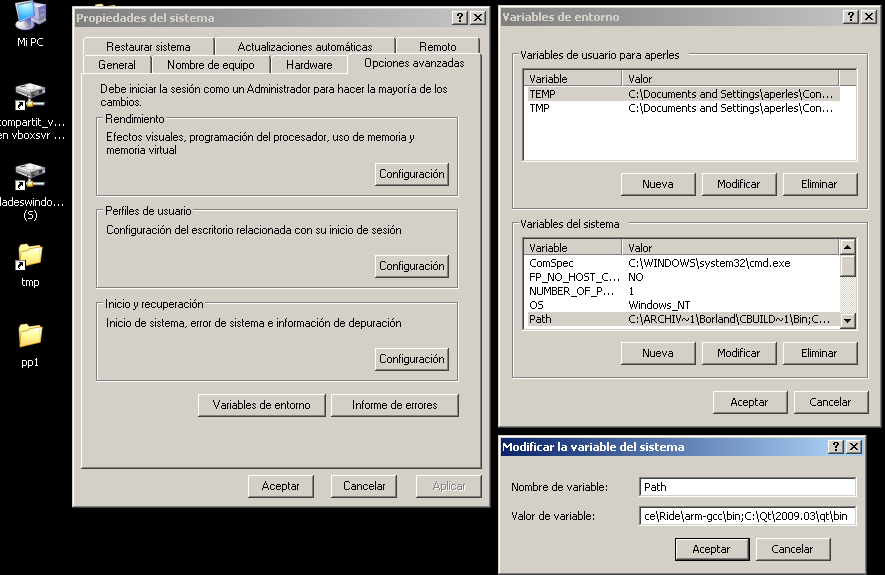The height and width of the screenshot is (575, 885).
Task: Click Modificar under Variables del sistema
Action: pyautogui.click(x=739, y=353)
